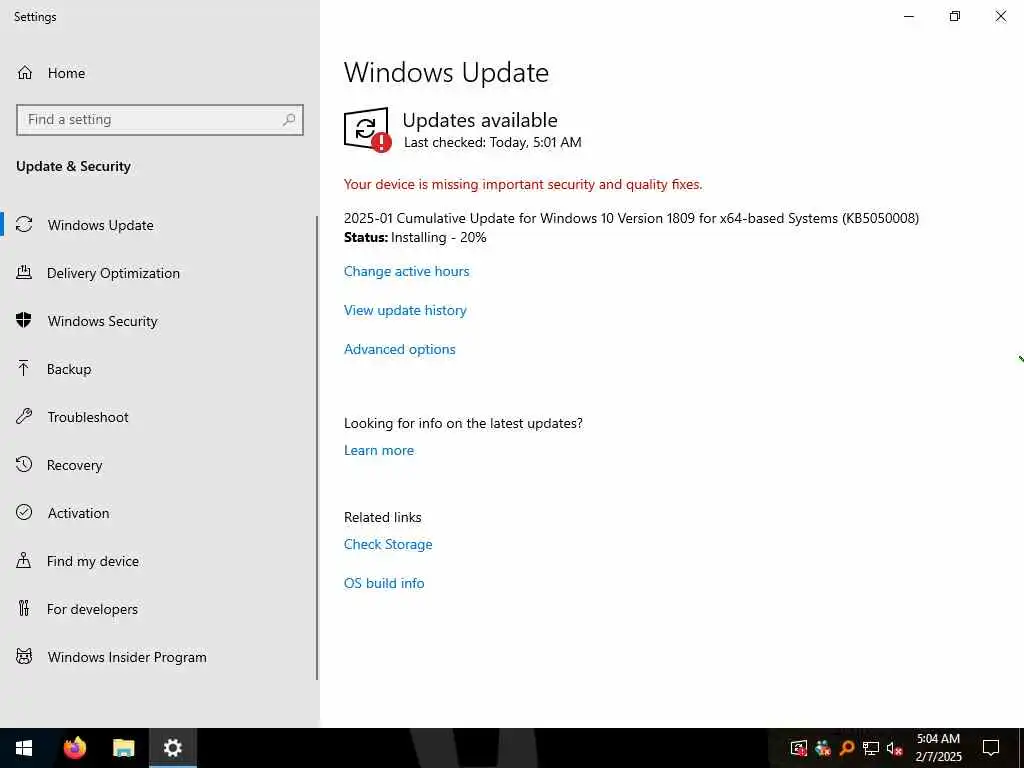Click the For developers tools icon
This screenshot has height=768, width=1024.
pos(24,608)
